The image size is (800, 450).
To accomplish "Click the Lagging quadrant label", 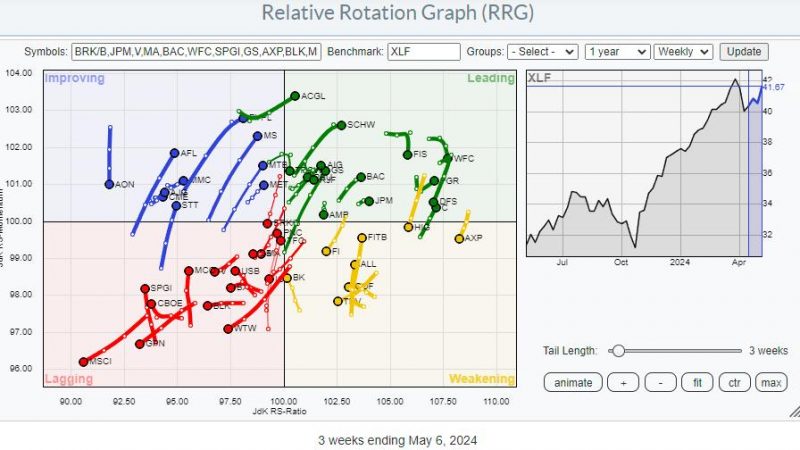I will coord(69,379).
